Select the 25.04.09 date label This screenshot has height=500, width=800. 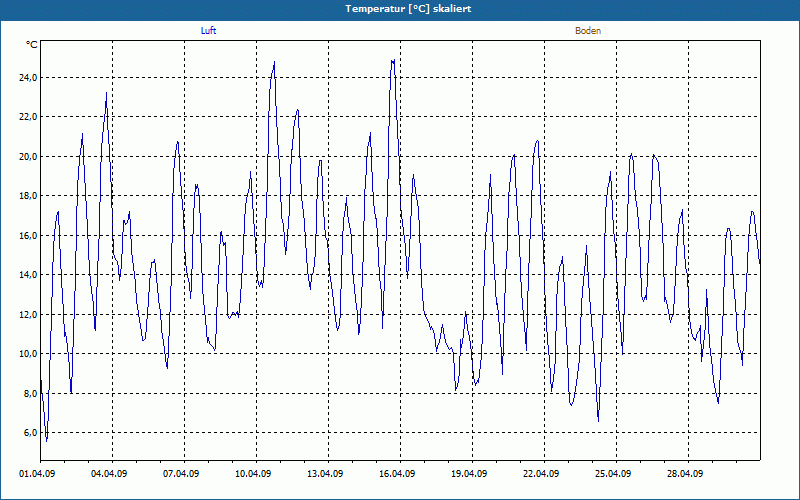click(x=613, y=474)
